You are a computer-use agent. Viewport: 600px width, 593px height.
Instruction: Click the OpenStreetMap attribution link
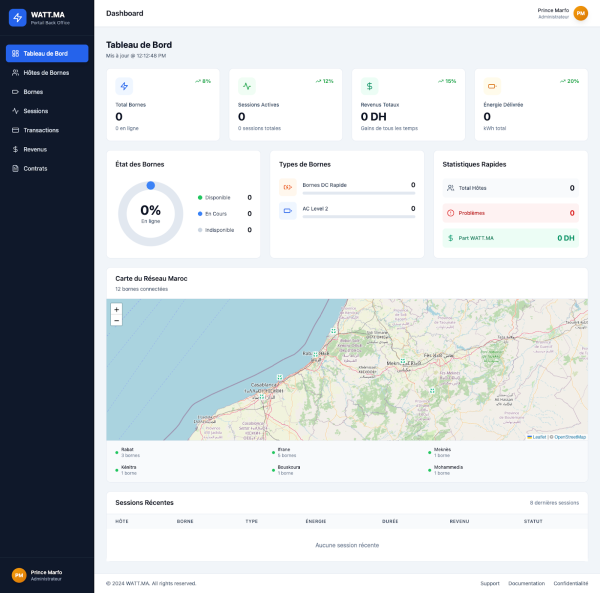(569, 437)
